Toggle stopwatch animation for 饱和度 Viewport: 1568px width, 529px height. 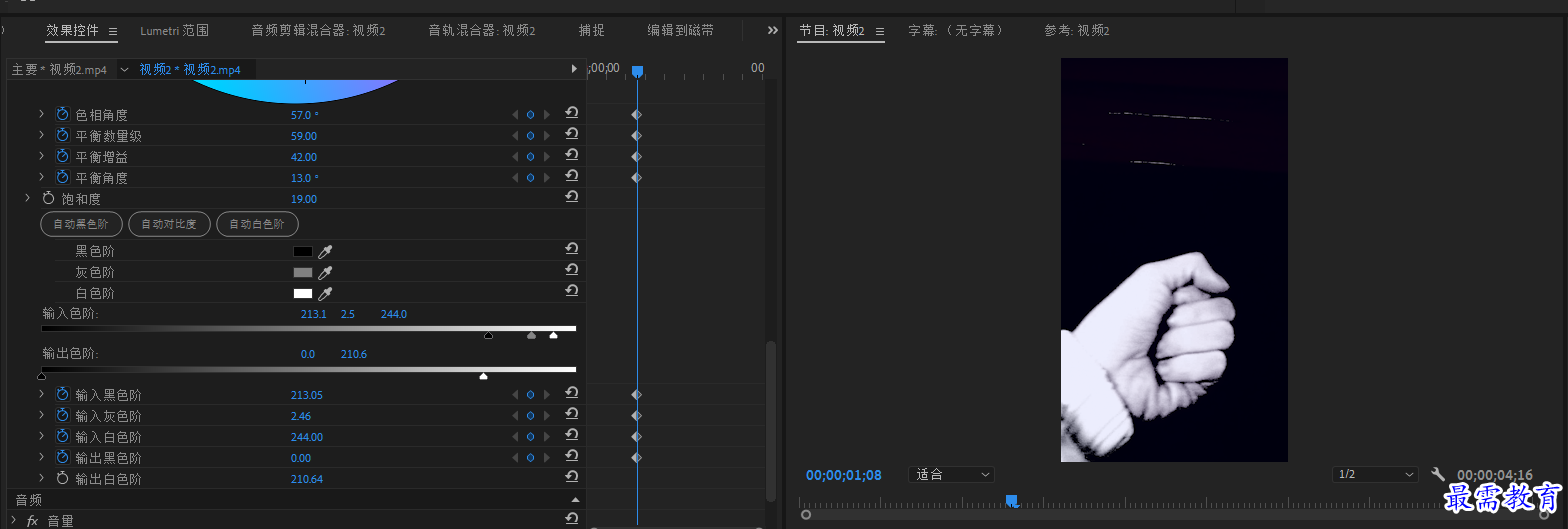(x=48, y=199)
